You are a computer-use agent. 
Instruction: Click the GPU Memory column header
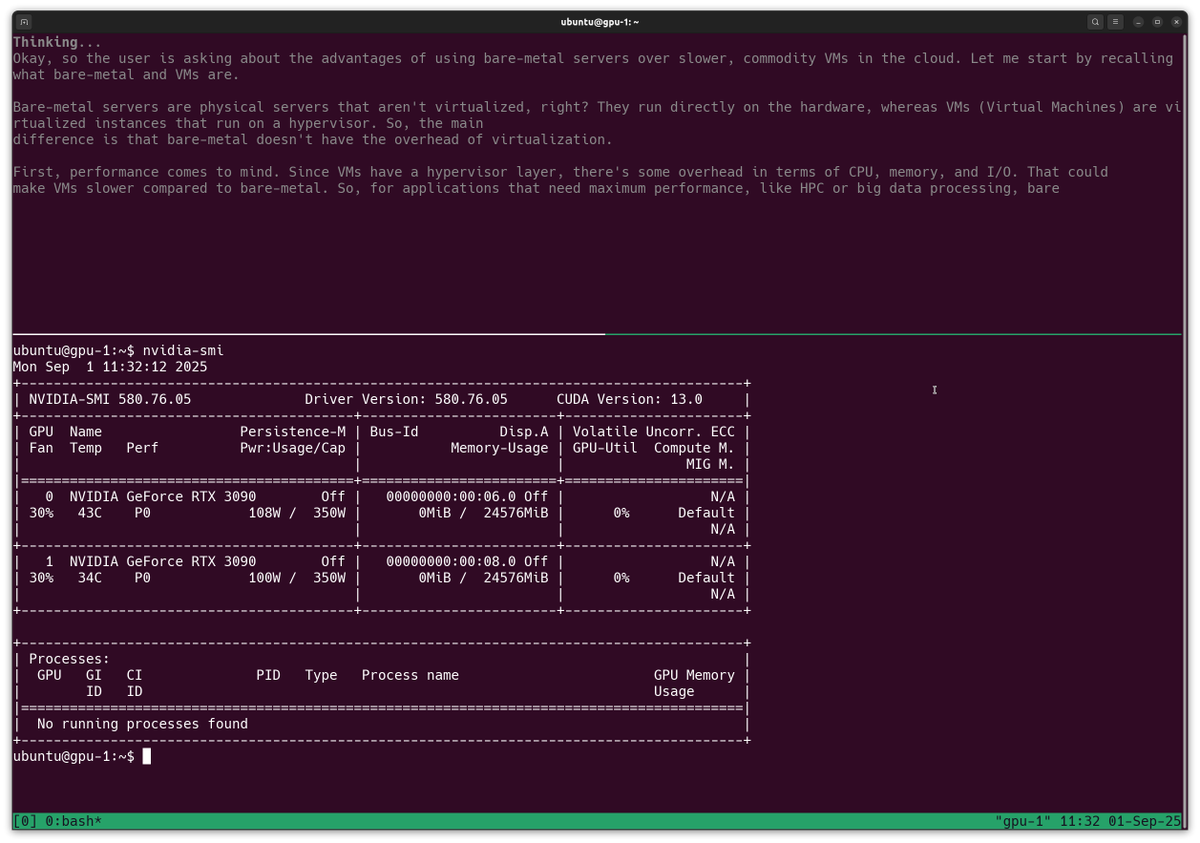pos(694,675)
